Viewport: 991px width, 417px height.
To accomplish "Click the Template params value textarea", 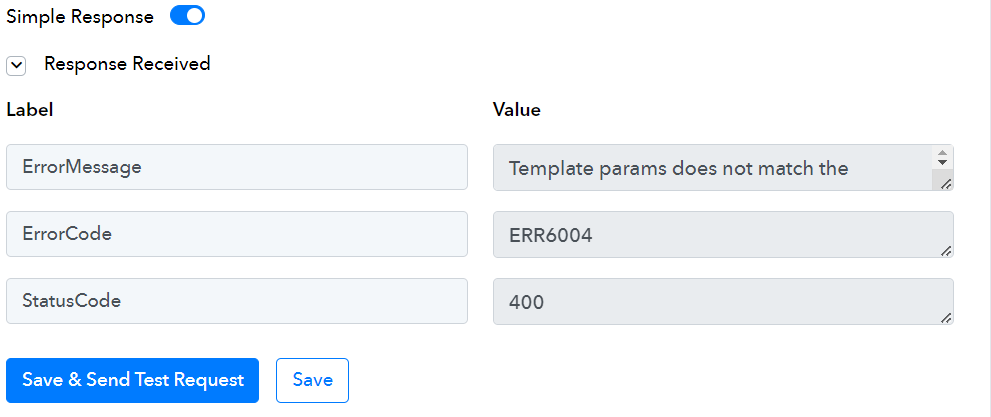I will [x=713, y=167].
